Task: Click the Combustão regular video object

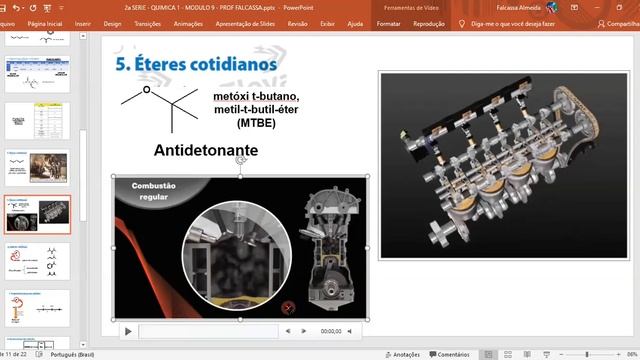Action: (x=240, y=248)
